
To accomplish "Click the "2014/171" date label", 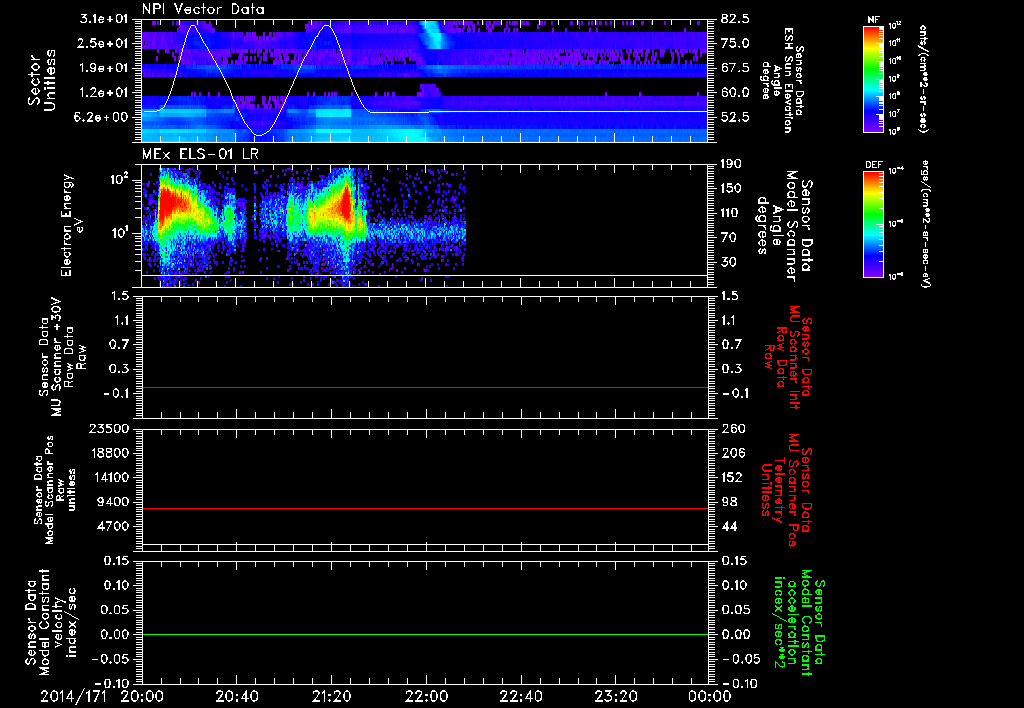I will [x=73, y=696].
